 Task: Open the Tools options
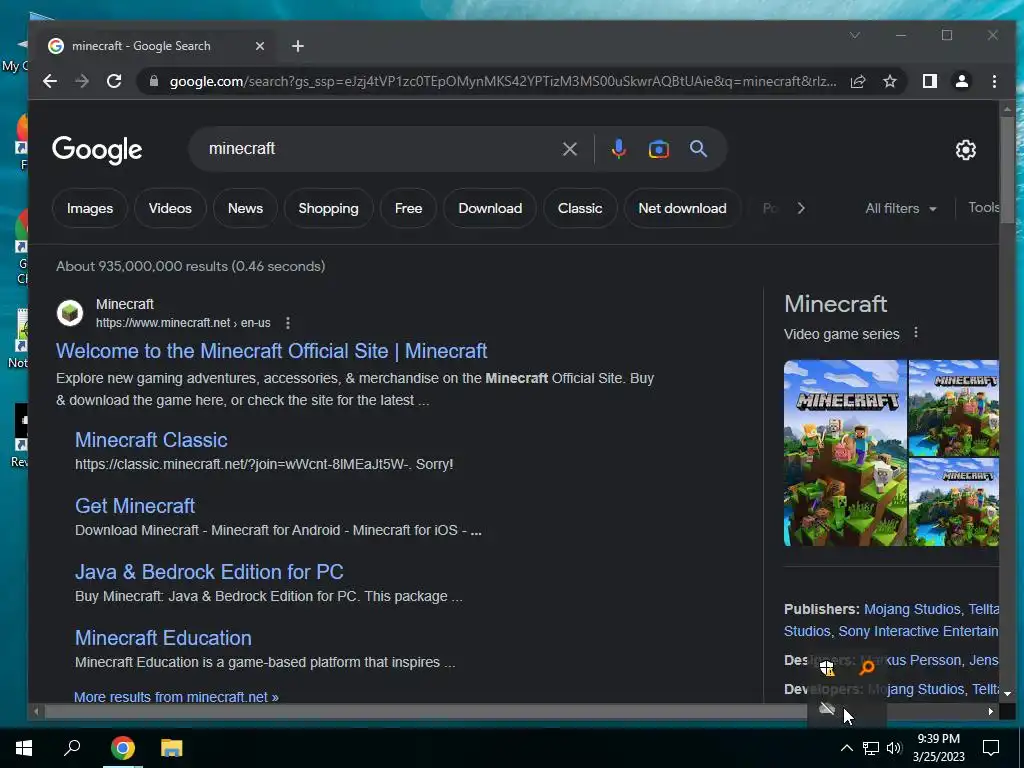pos(983,208)
